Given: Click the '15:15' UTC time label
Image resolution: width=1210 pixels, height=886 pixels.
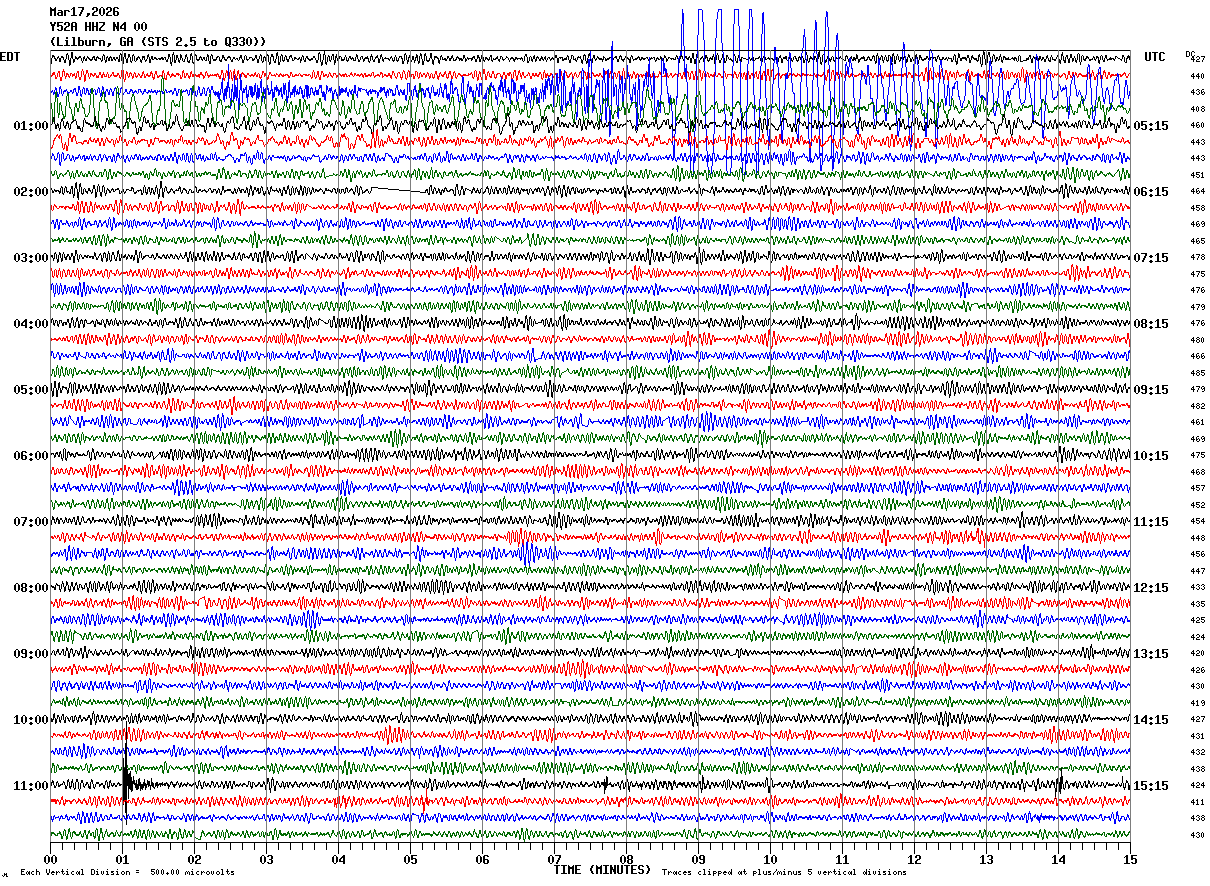Looking at the screenshot, I should coord(1151,786).
